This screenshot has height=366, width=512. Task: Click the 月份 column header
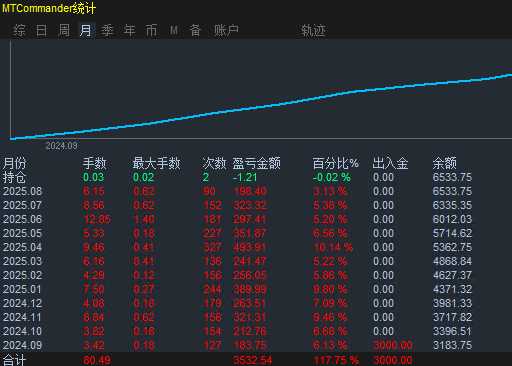click(x=14, y=163)
